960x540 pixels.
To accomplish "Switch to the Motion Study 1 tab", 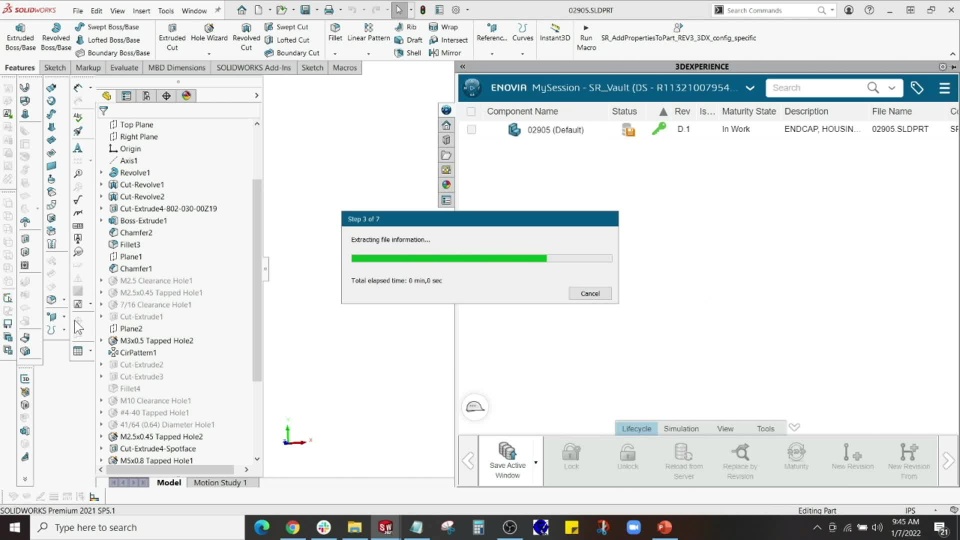I will click(x=220, y=482).
